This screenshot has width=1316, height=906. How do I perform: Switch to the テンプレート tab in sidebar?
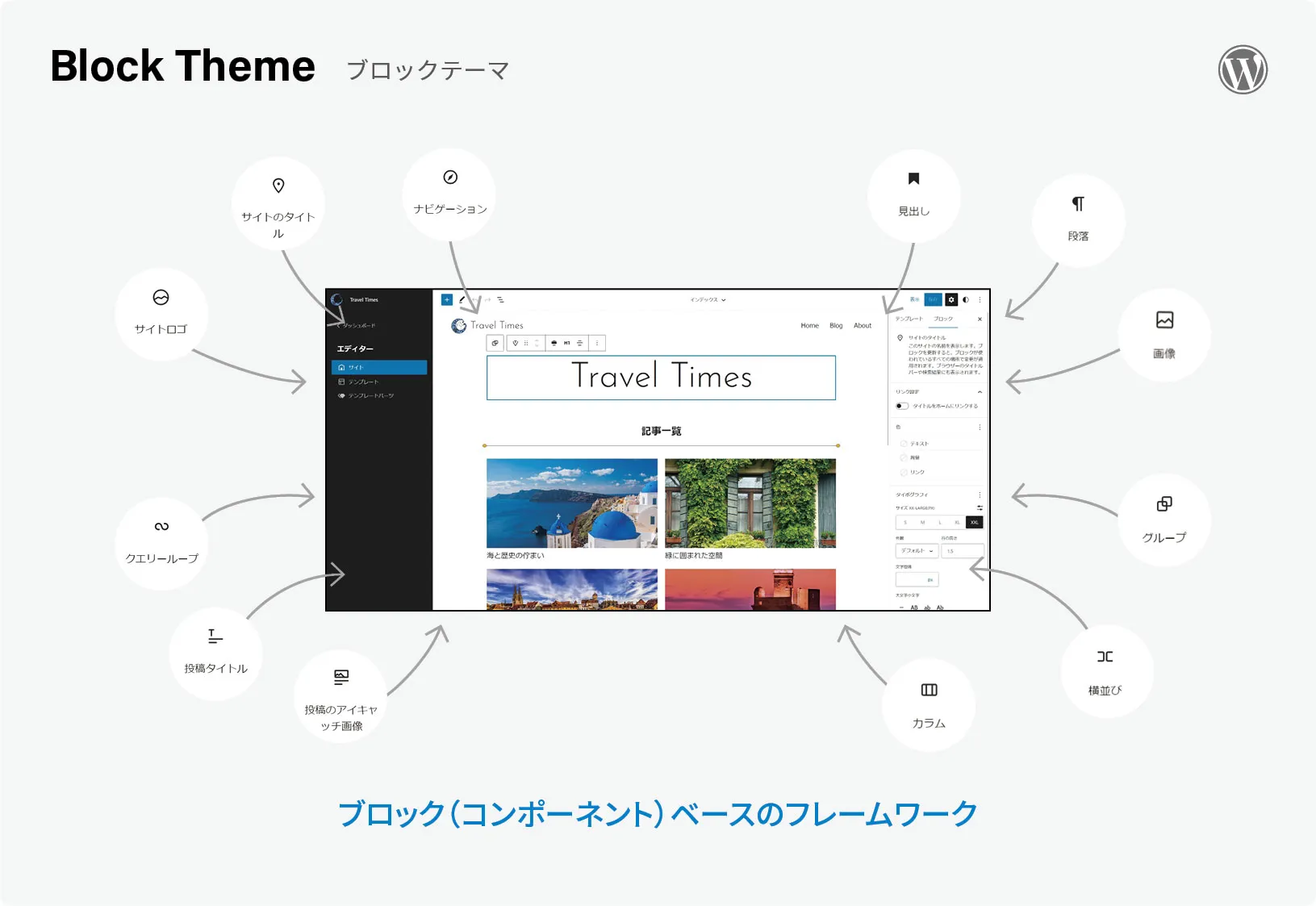tap(908, 319)
